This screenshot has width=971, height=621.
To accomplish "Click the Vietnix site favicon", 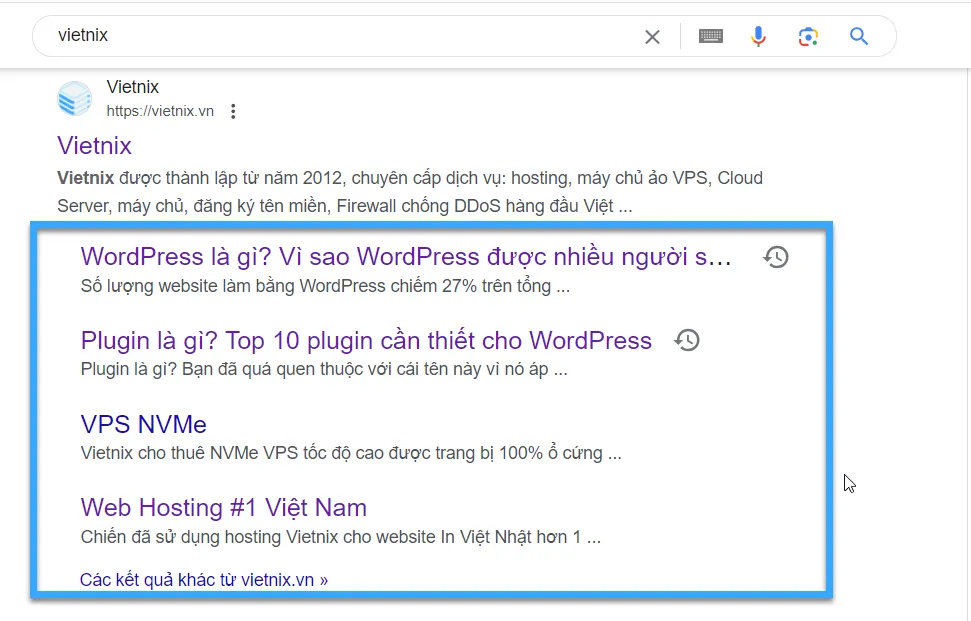I will (x=74, y=98).
